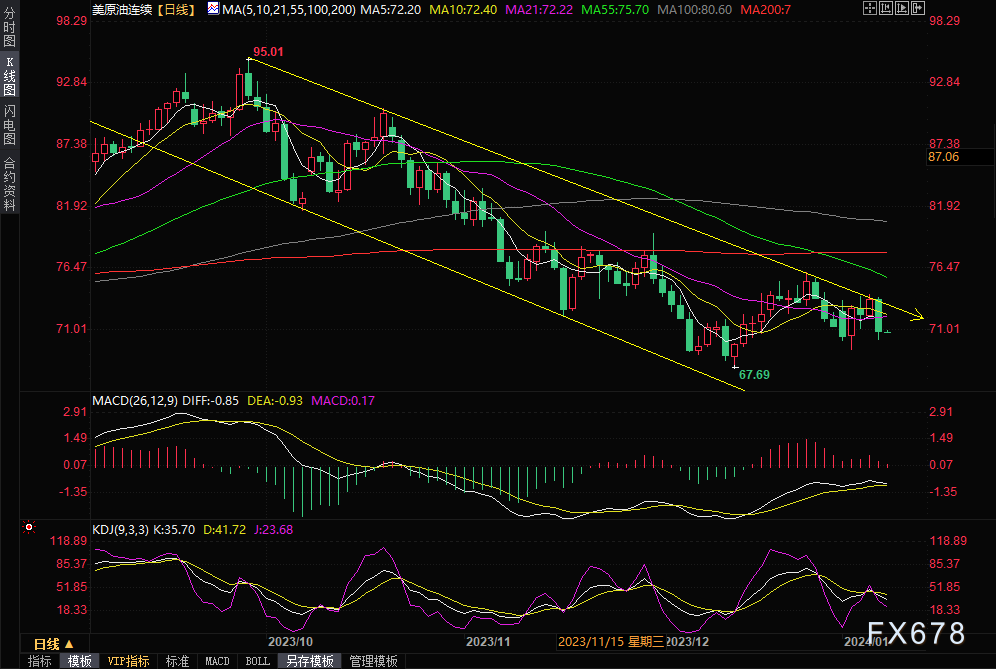Click the red sun marker icon beside KDJ
This screenshot has width=996, height=669.
(x=29, y=527)
